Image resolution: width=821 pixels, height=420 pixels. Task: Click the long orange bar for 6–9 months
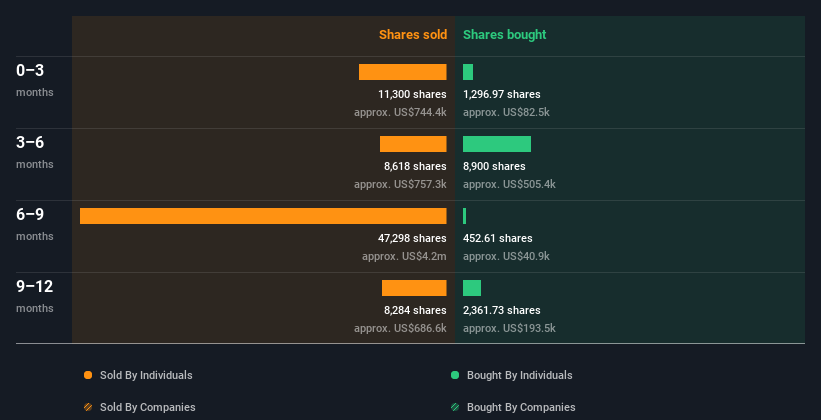263,216
